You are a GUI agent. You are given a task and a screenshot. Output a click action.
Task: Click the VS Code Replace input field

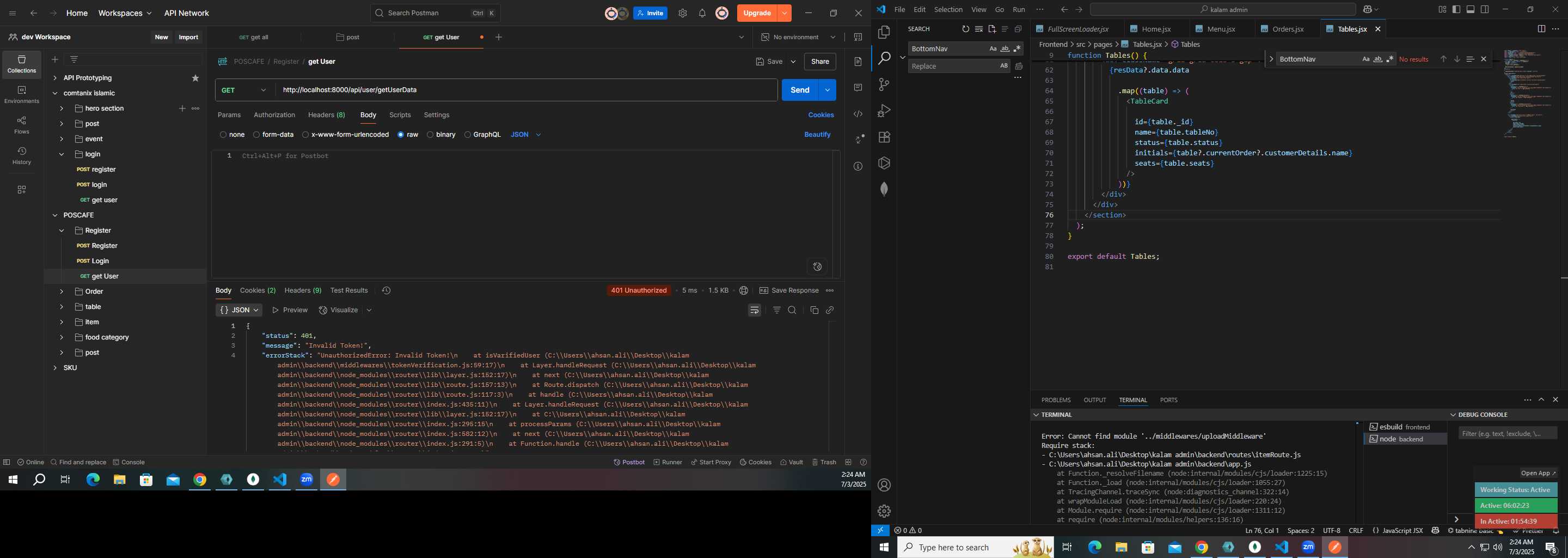pos(953,66)
